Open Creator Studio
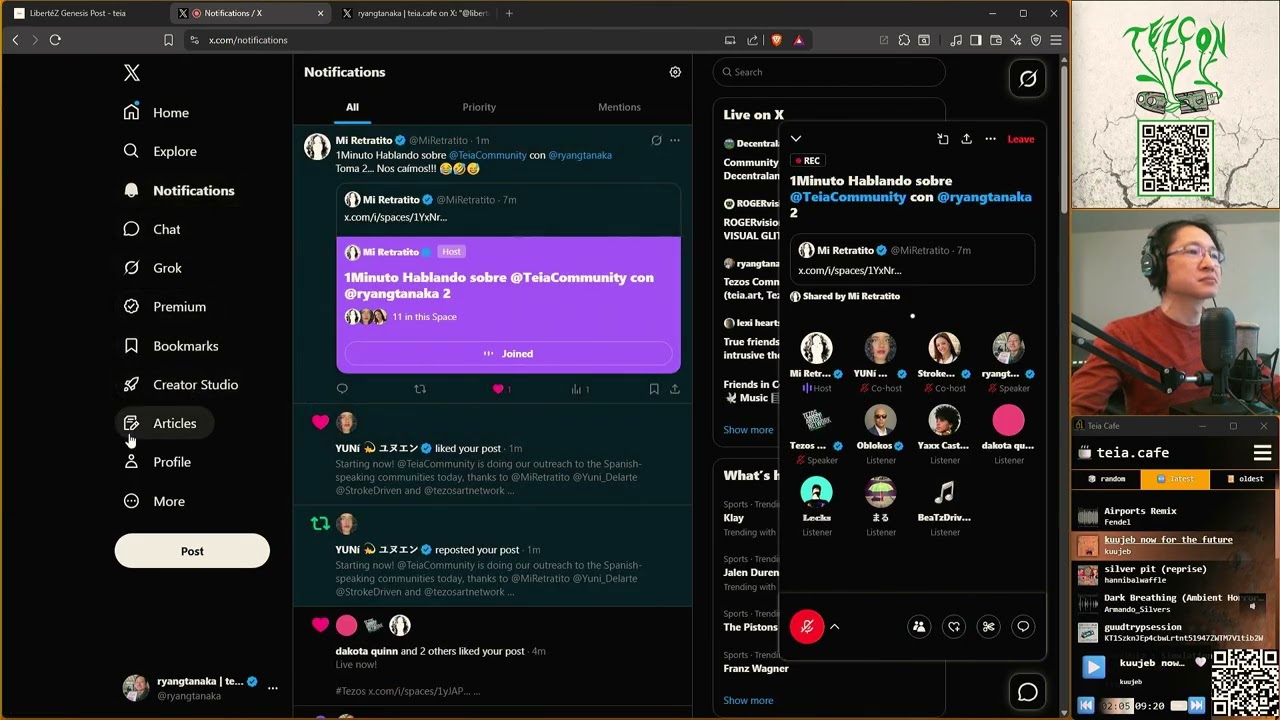The image size is (1280, 720). tap(181, 385)
